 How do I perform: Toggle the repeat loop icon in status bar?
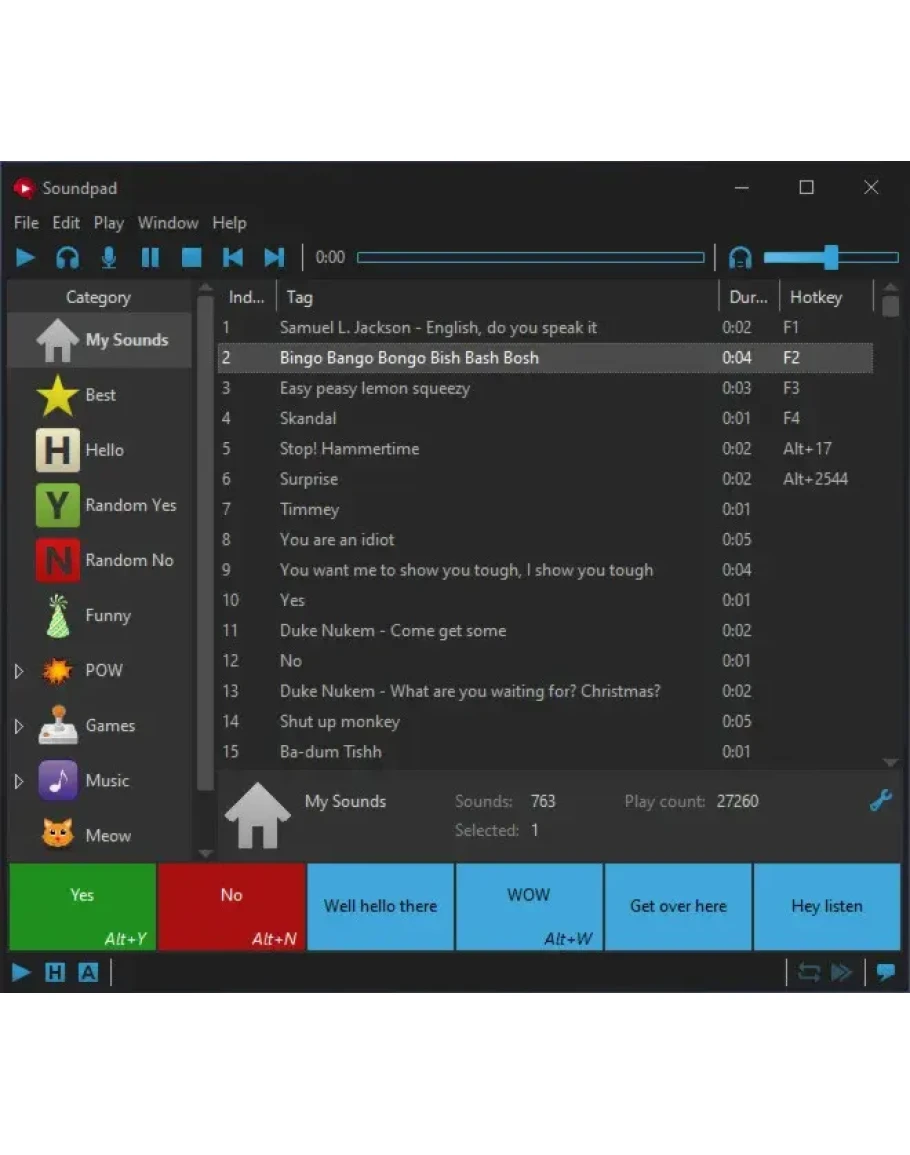pyautogui.click(x=808, y=972)
